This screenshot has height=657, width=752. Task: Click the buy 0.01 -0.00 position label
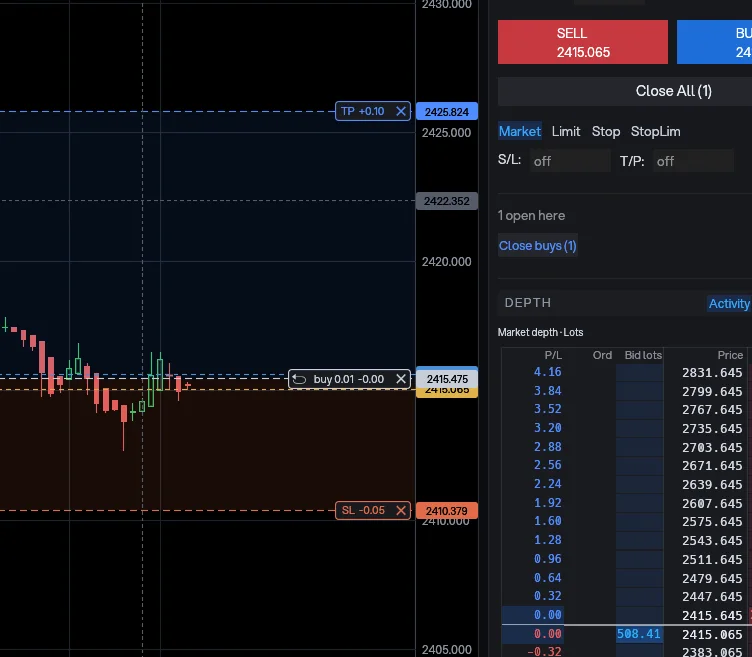(x=349, y=379)
